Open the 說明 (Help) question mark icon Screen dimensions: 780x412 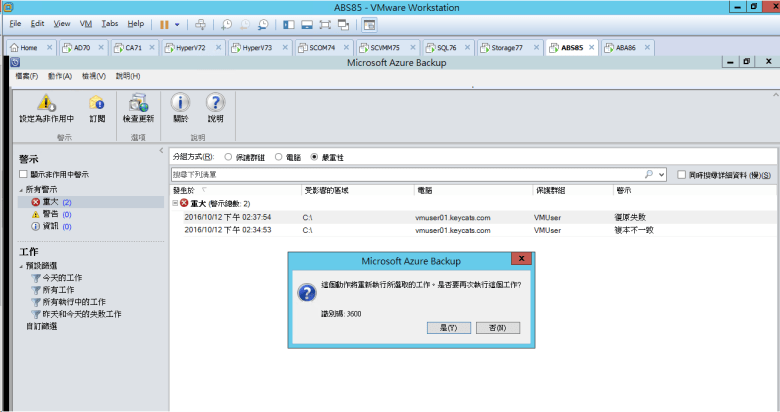click(215, 103)
